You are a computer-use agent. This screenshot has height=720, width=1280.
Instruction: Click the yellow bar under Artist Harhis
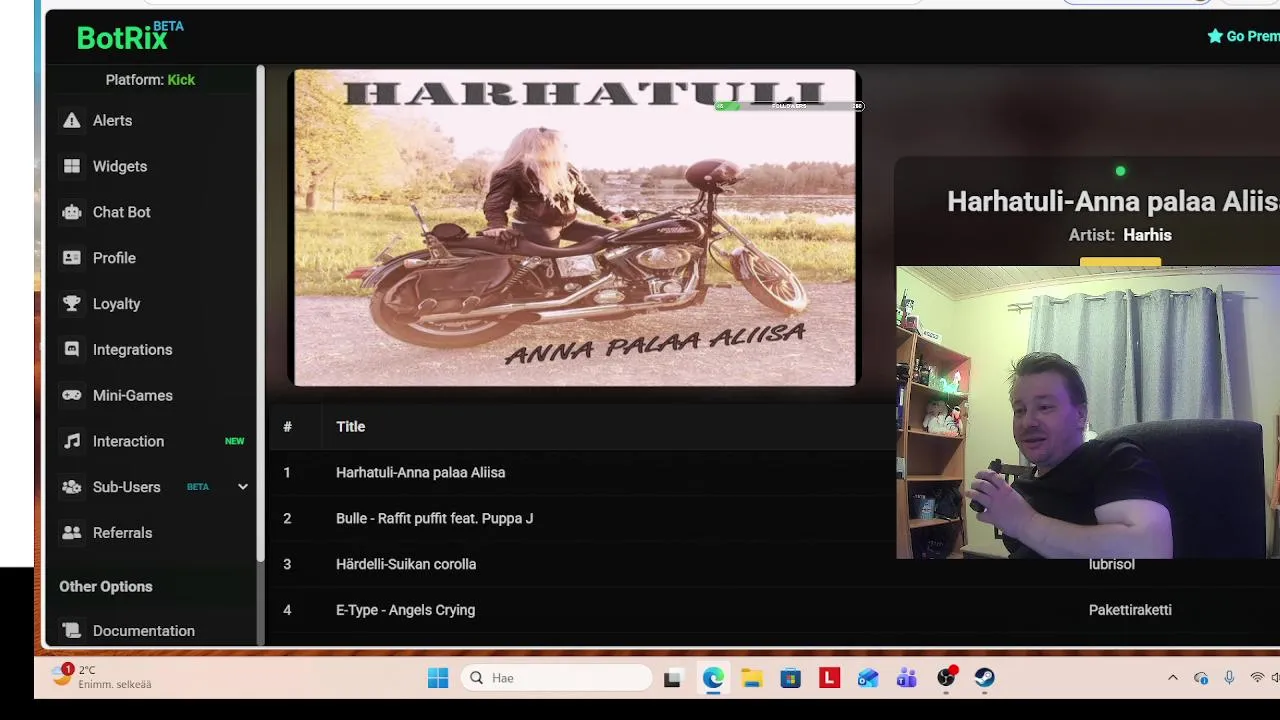point(1120,262)
